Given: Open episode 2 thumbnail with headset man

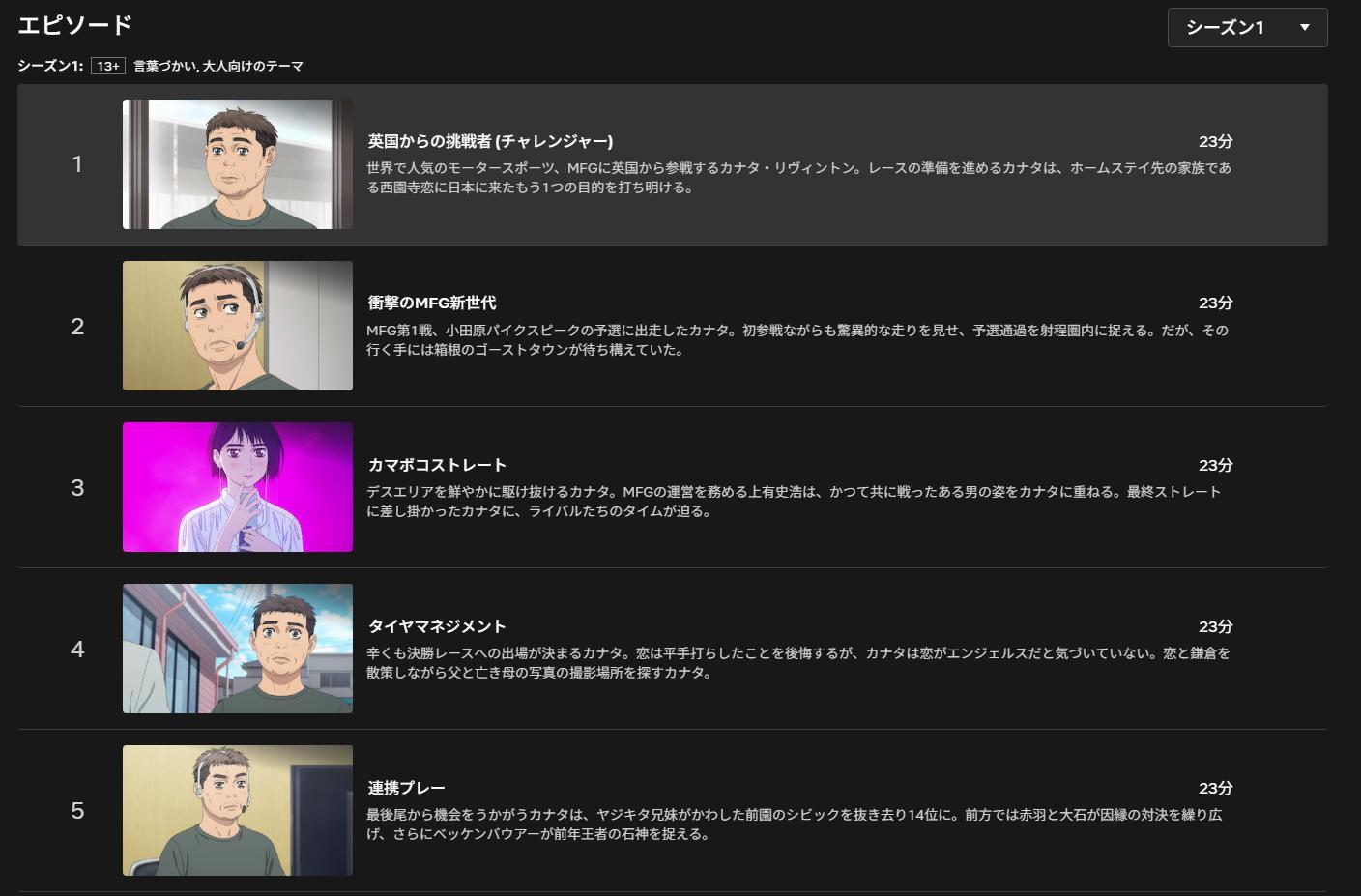Looking at the screenshot, I should [238, 326].
